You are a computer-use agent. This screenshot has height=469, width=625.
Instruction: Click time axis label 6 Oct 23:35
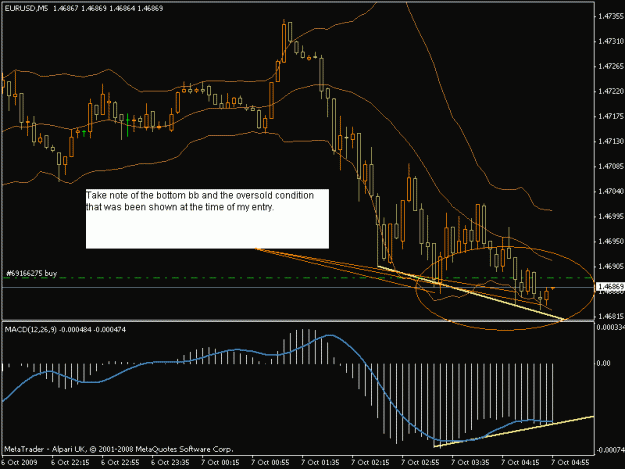pyautogui.click(x=170, y=463)
